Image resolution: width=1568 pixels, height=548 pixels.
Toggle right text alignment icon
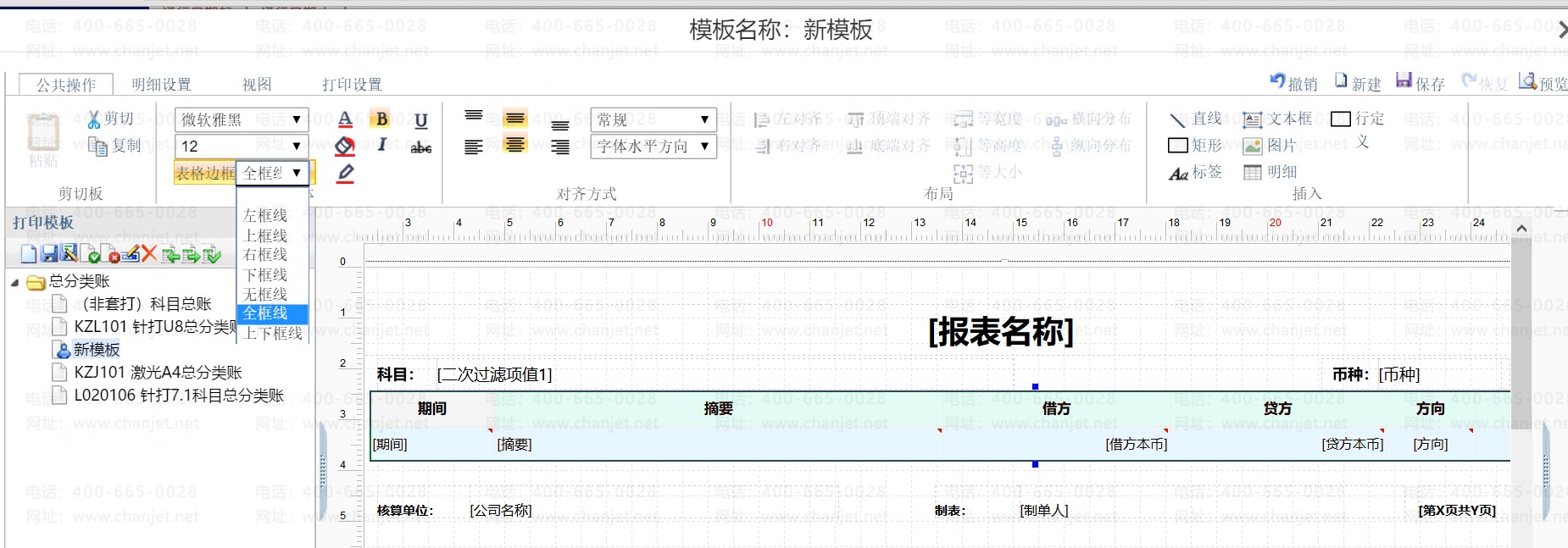click(560, 147)
